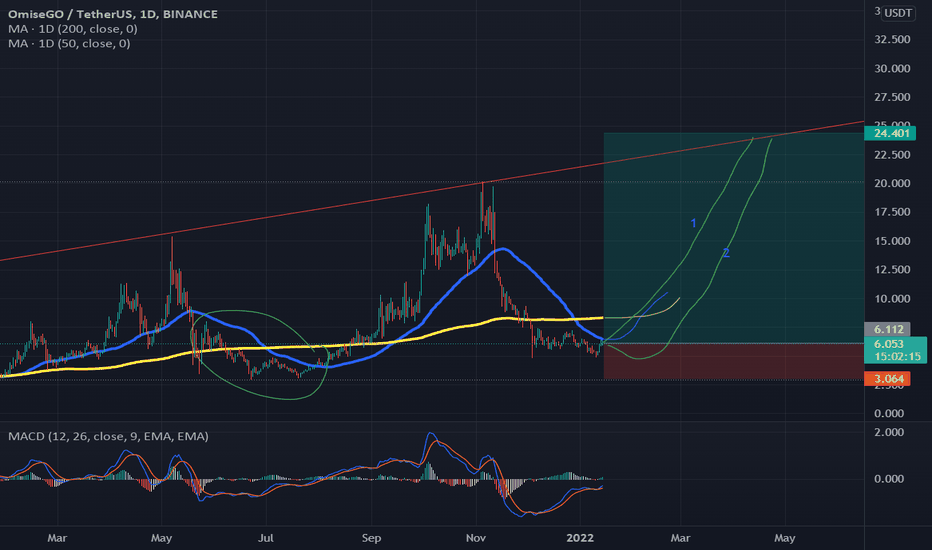Click the 2022 time axis label
The height and width of the screenshot is (550, 932).
[x=580, y=538]
